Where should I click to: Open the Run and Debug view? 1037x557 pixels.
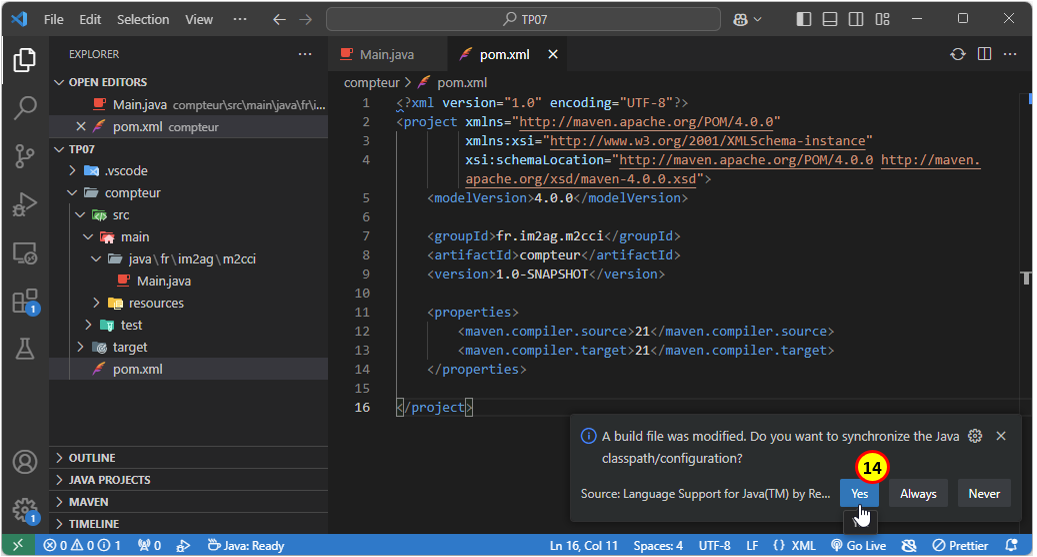click(25, 205)
